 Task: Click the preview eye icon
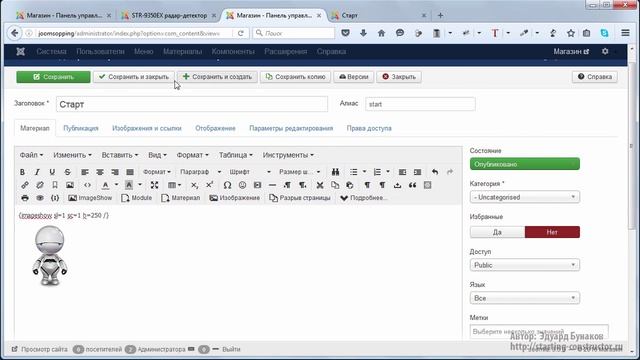pos(40,198)
